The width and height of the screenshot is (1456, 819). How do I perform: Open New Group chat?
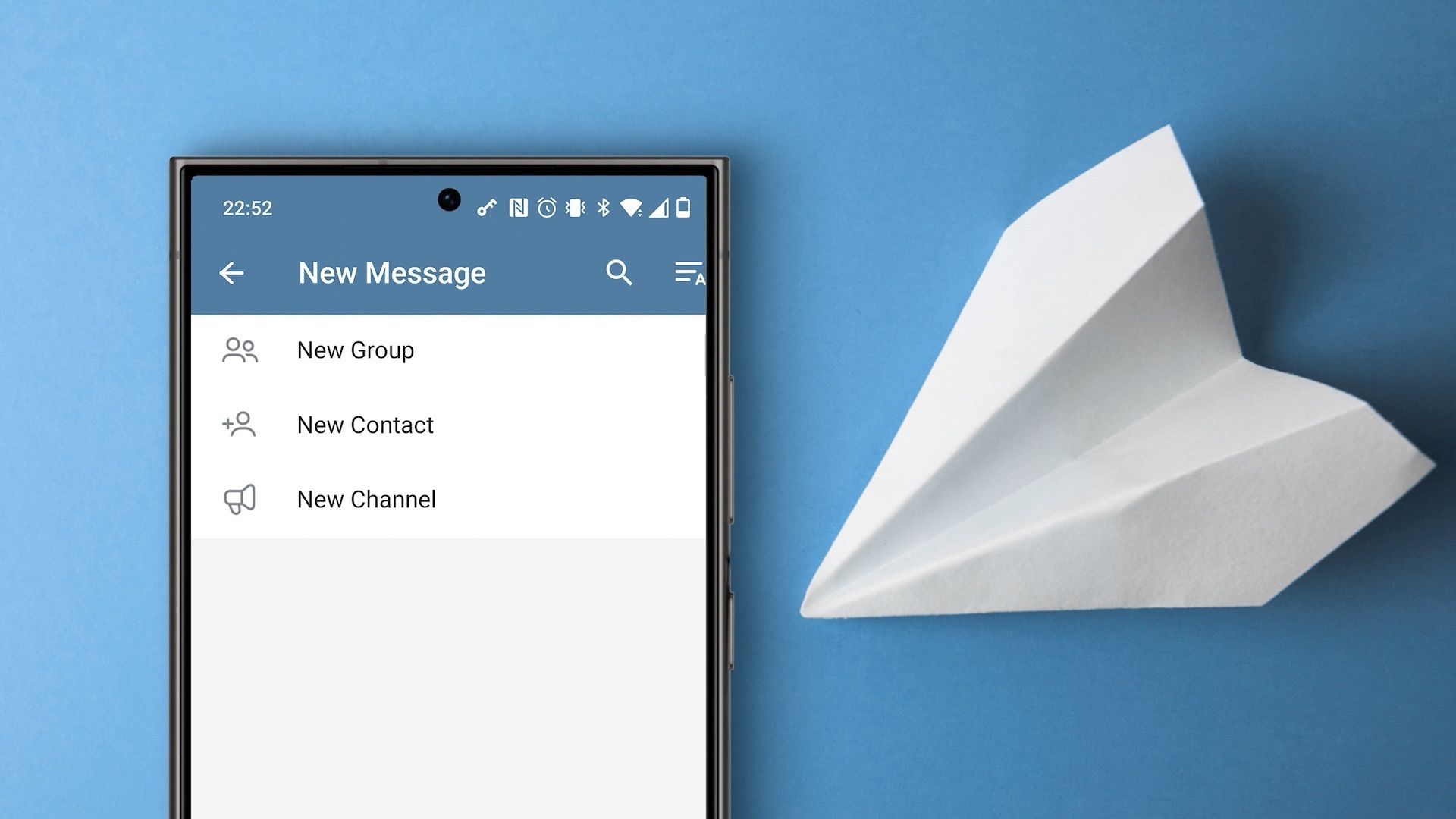[354, 349]
